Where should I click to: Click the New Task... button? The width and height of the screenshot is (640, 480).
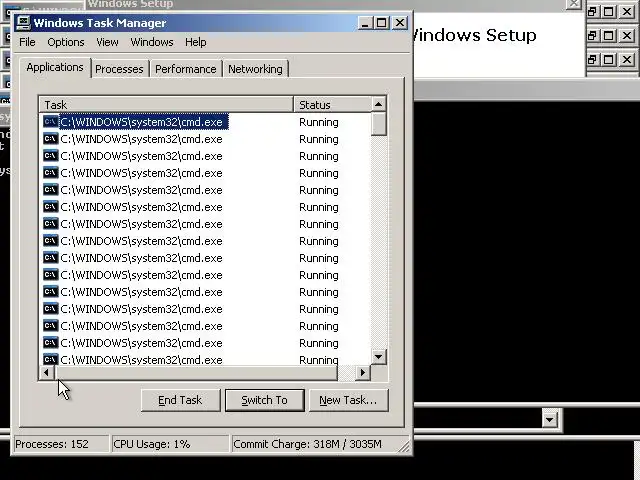(348, 400)
